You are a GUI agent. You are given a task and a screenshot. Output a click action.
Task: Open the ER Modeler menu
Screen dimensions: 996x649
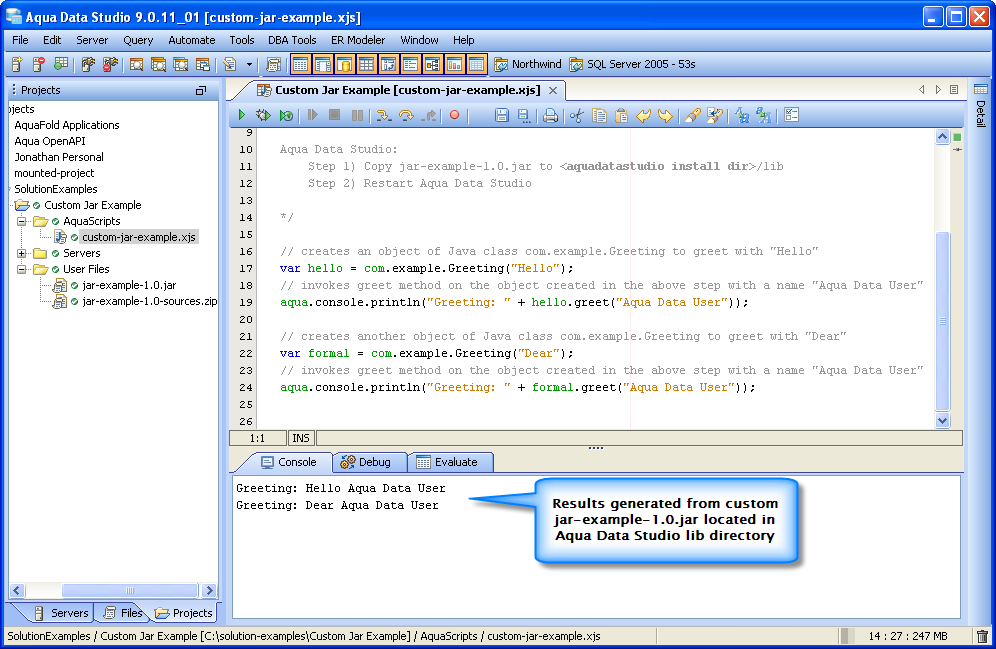click(x=358, y=40)
